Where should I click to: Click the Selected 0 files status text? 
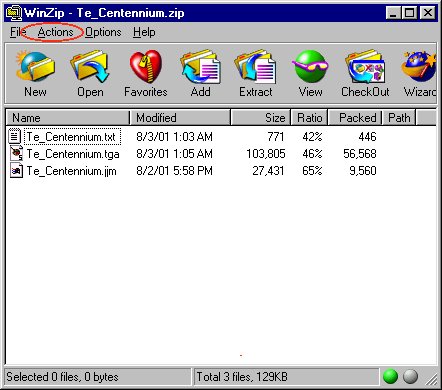pos(62,377)
